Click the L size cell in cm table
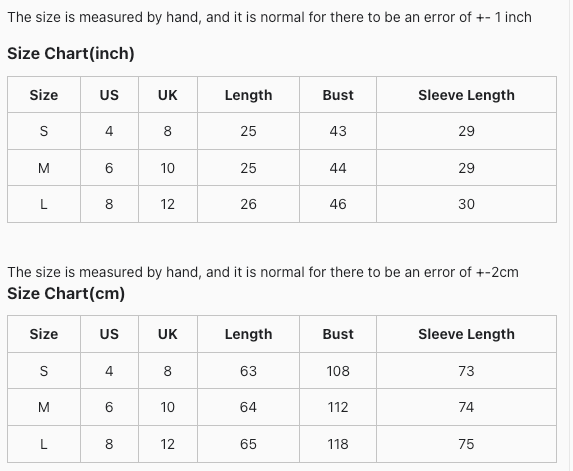The height and width of the screenshot is (471, 573). pos(44,444)
